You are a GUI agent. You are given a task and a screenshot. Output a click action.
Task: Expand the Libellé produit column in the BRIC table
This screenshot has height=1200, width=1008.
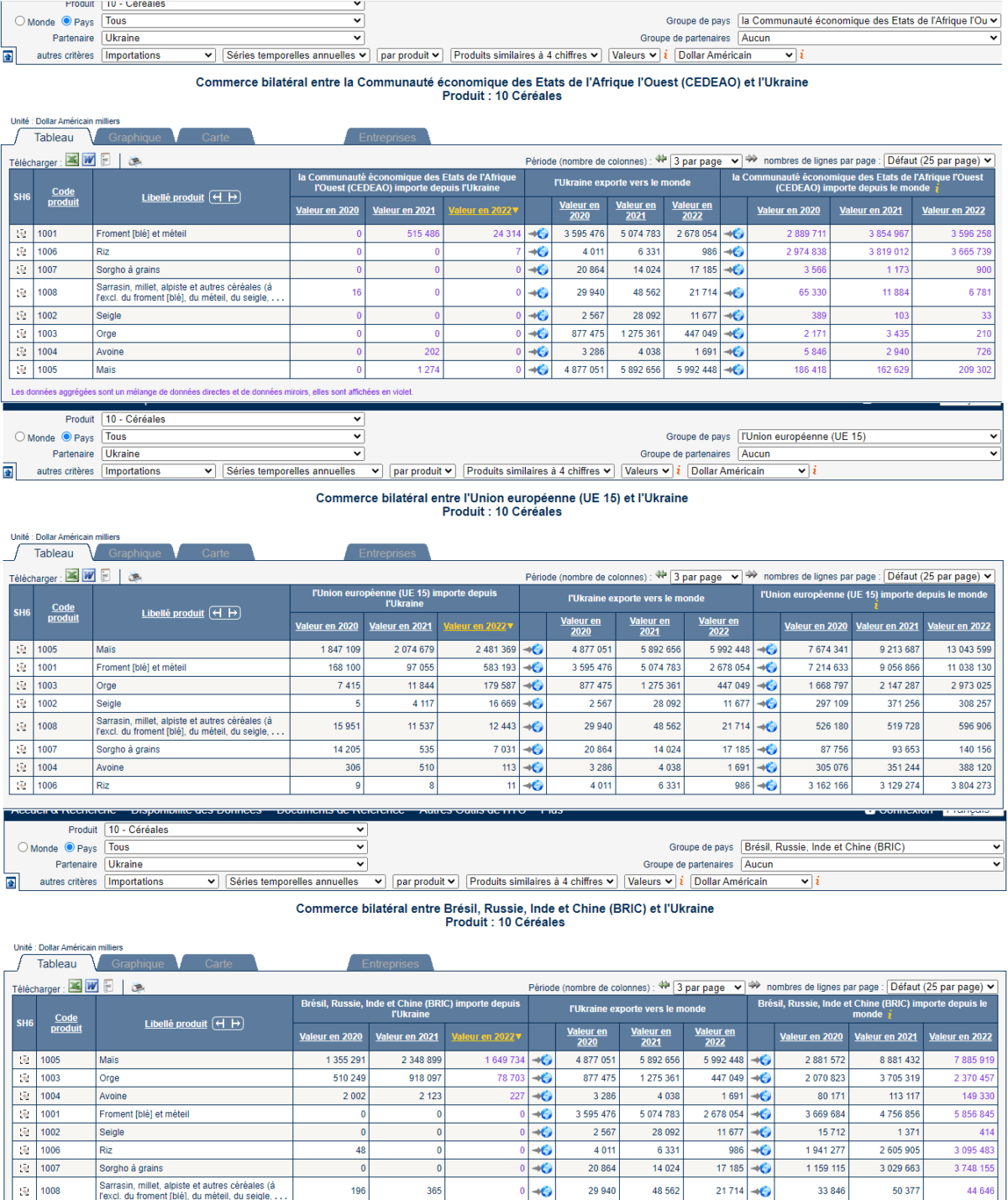click(x=228, y=1023)
